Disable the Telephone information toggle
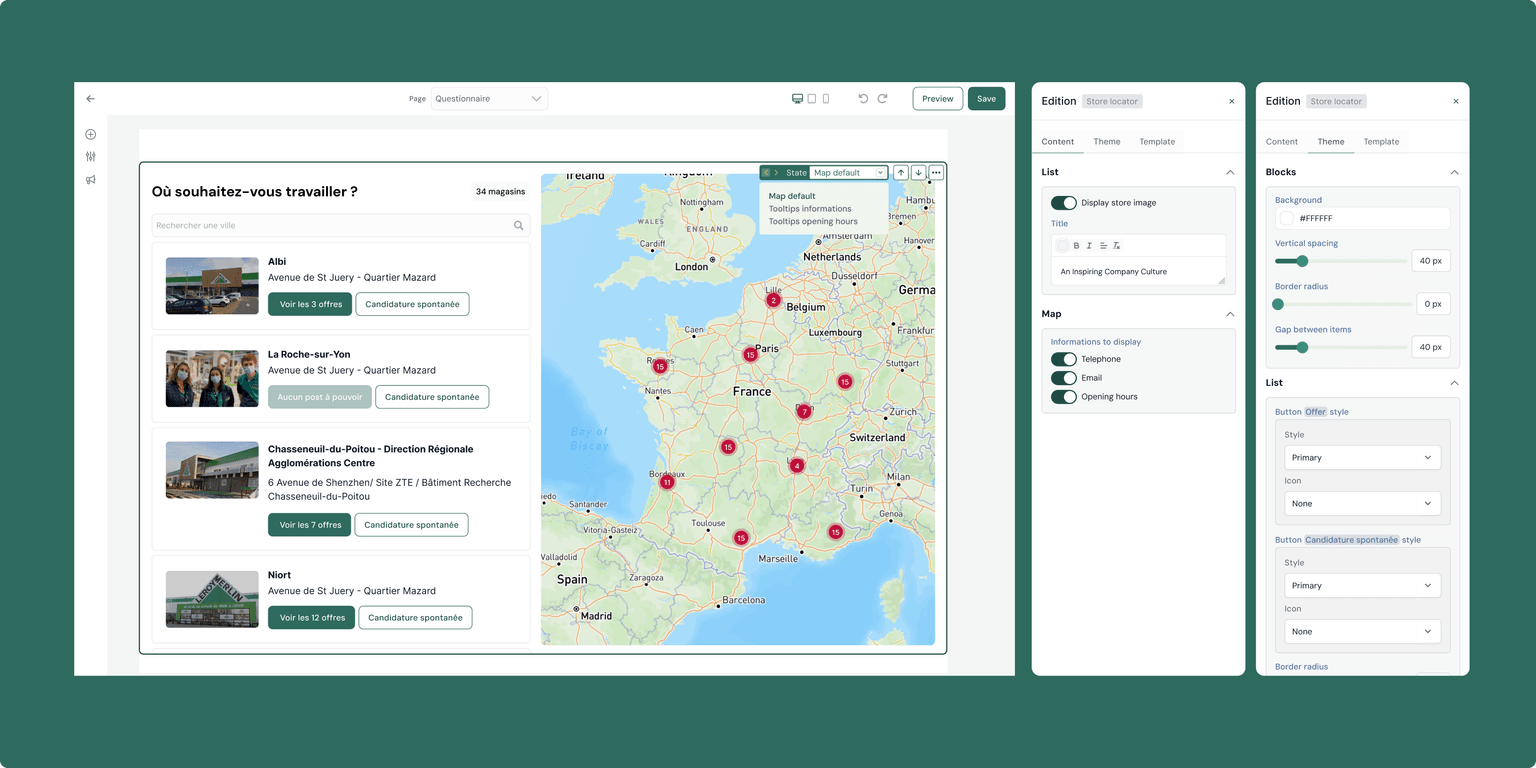The image size is (1536, 768). (x=1064, y=358)
